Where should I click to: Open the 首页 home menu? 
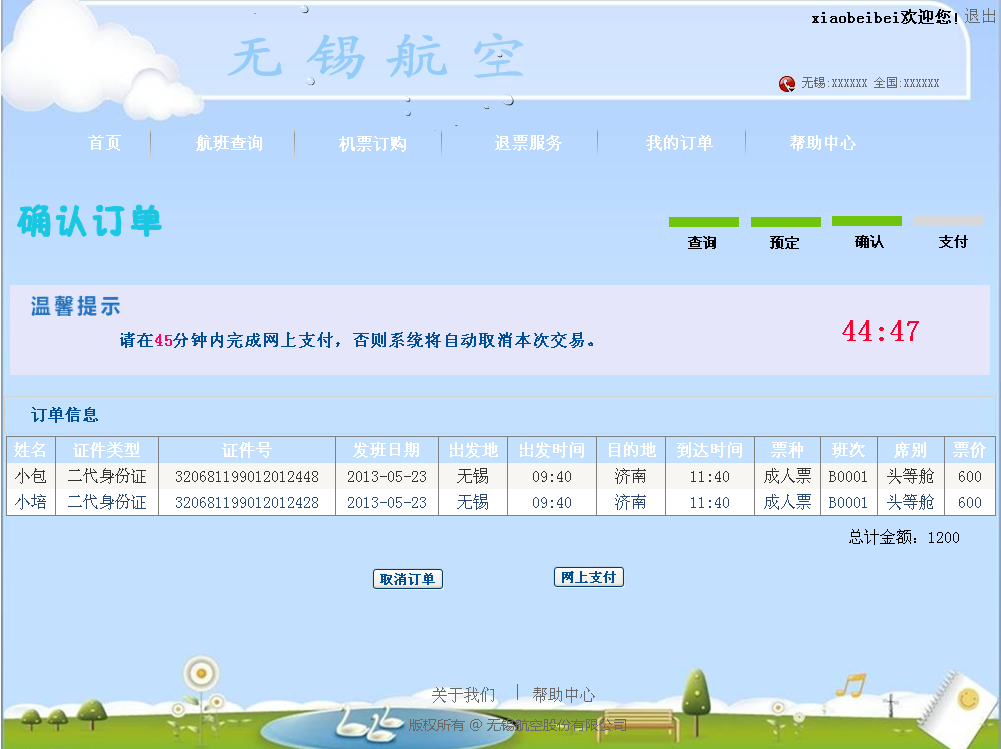(x=105, y=143)
